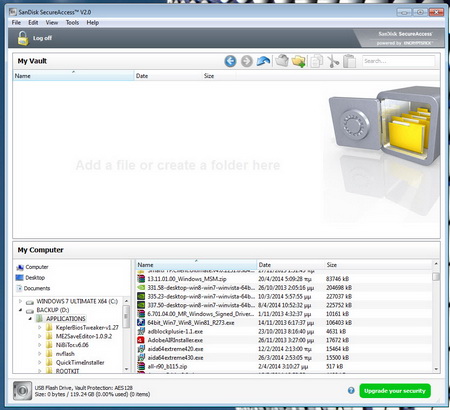Image resolution: width=450 pixels, height=410 pixels.
Task: Open the View menu
Action: [x=52, y=23]
